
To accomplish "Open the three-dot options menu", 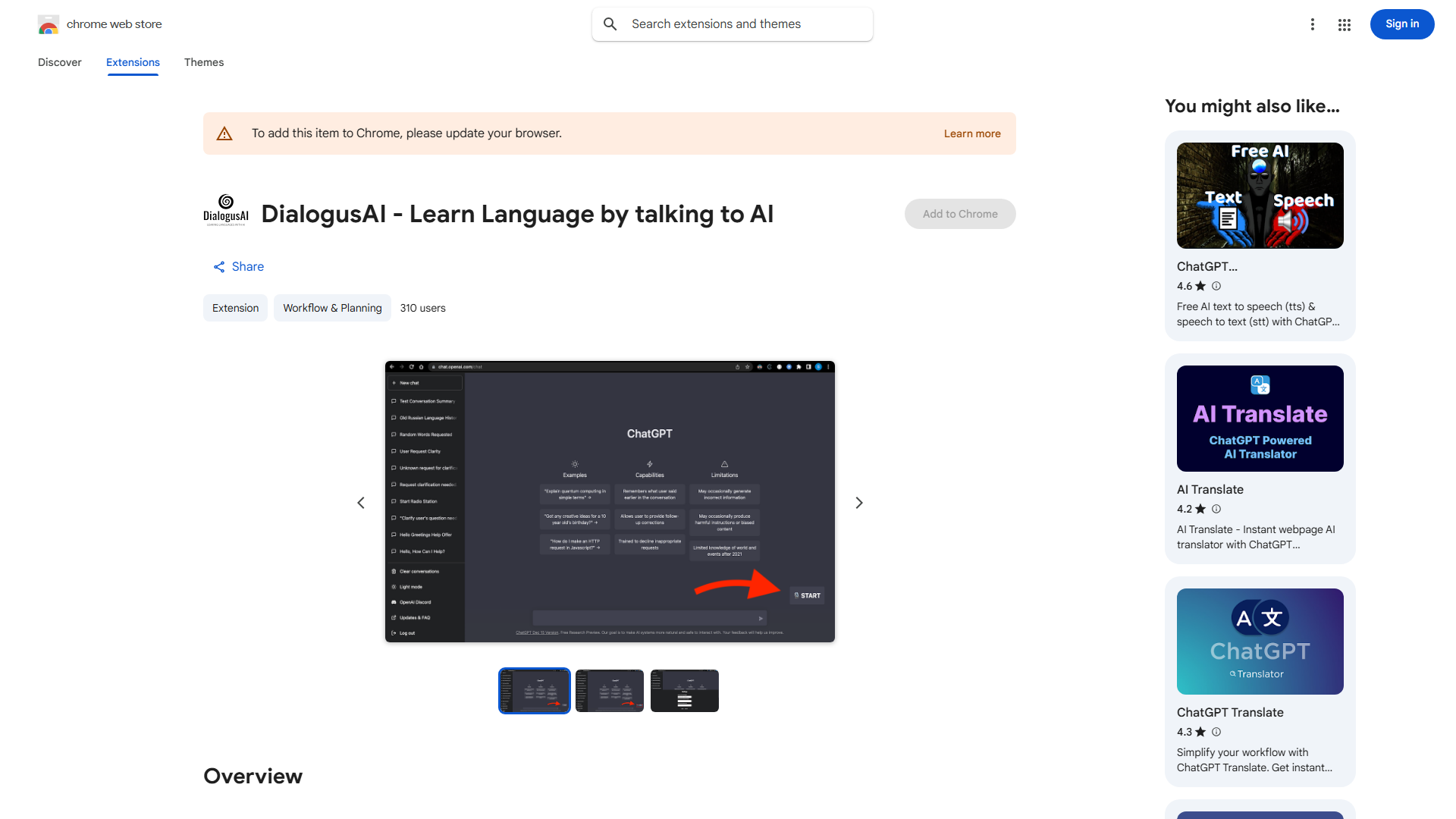I will 1313,24.
